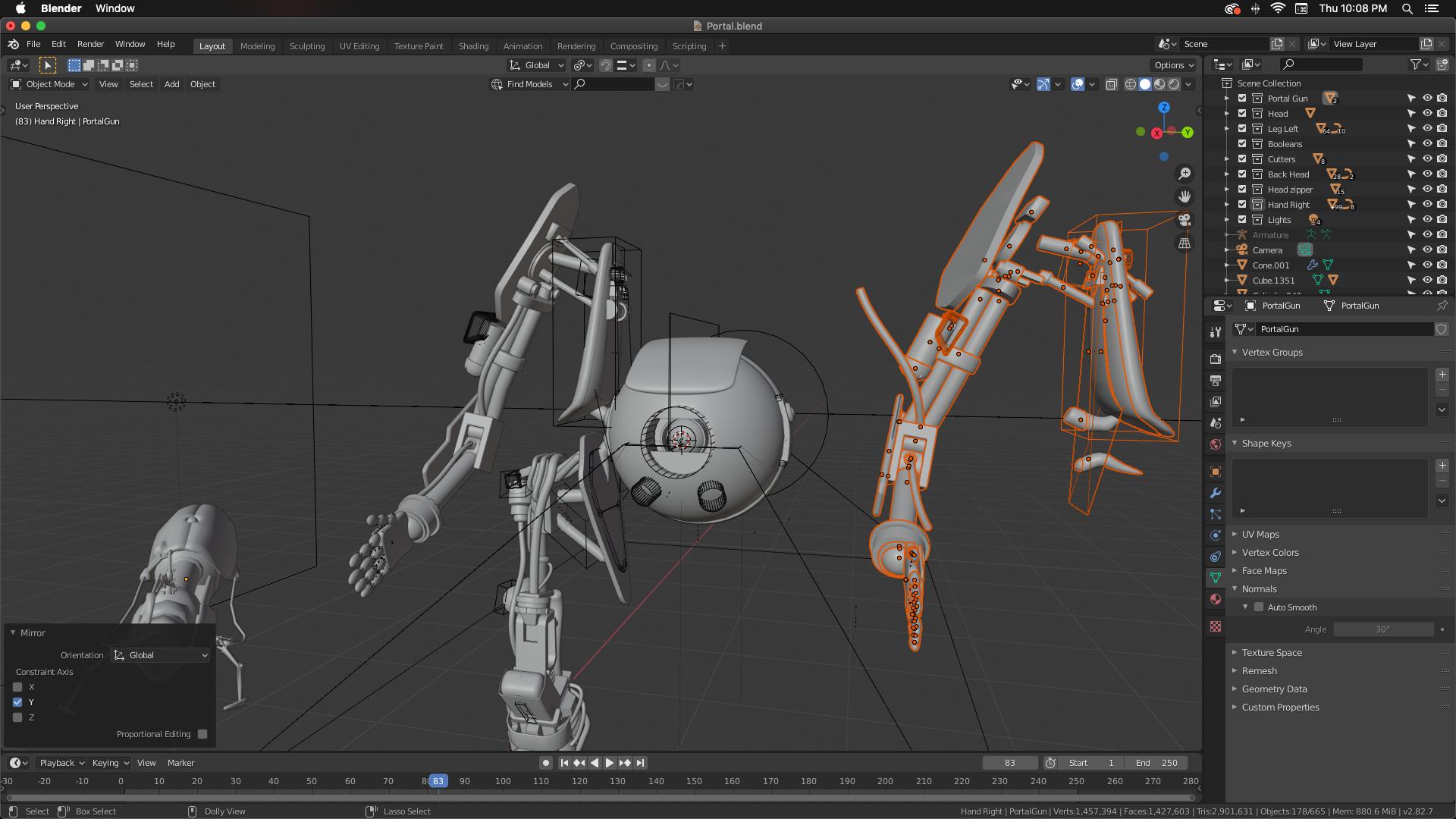Select wireframe viewport shading
The image size is (1456, 819).
point(1131,84)
